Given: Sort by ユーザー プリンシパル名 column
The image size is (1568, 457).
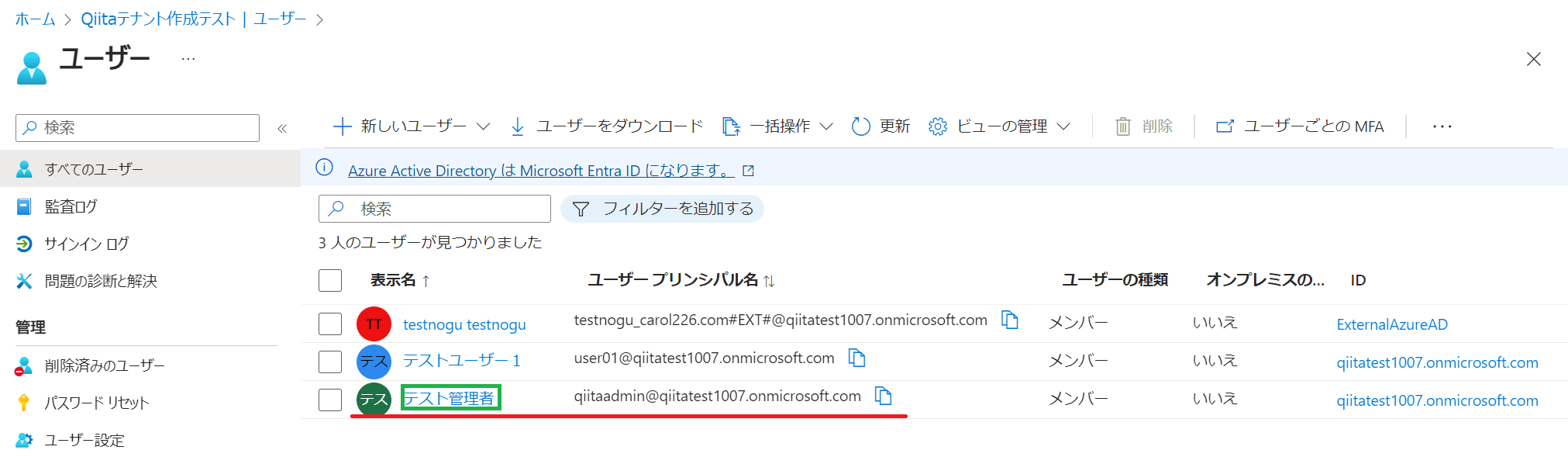Looking at the screenshot, I should tap(681, 280).
